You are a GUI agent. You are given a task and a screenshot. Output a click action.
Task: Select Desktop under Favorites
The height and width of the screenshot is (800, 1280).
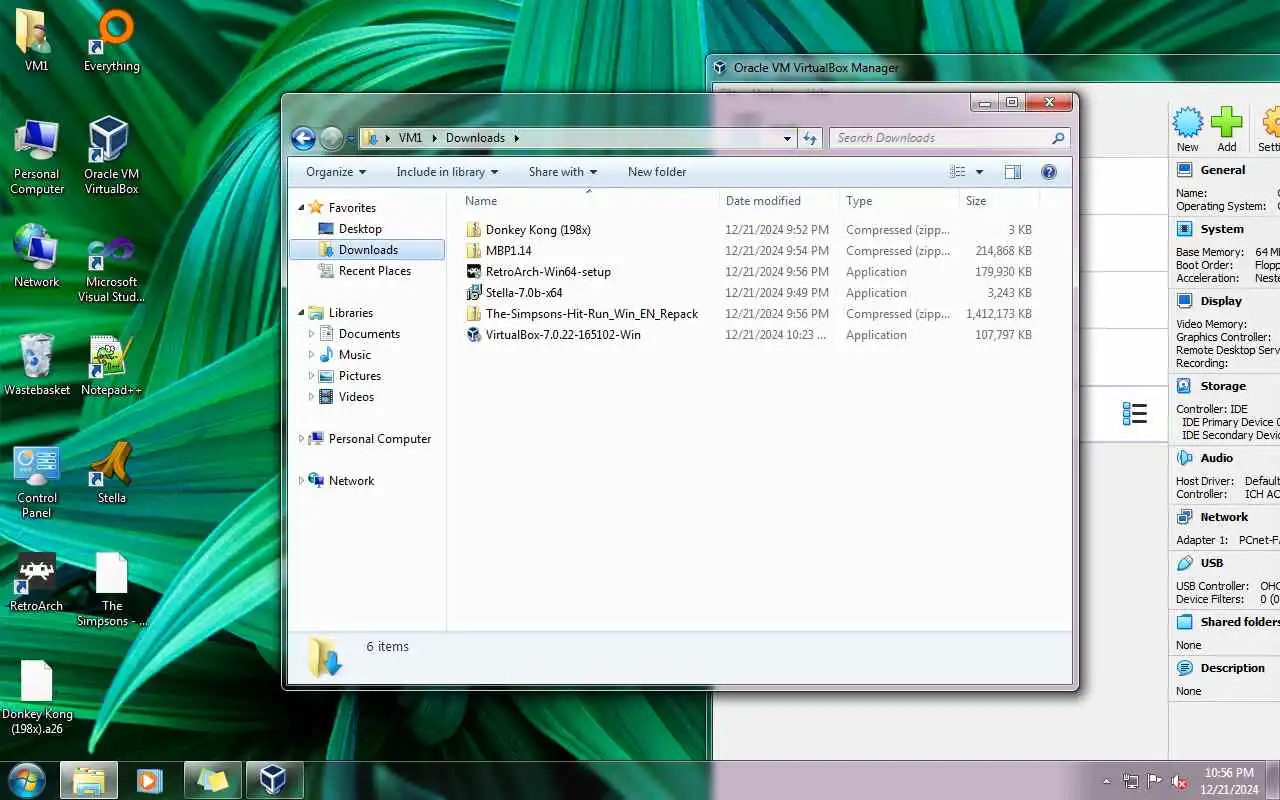(360, 229)
